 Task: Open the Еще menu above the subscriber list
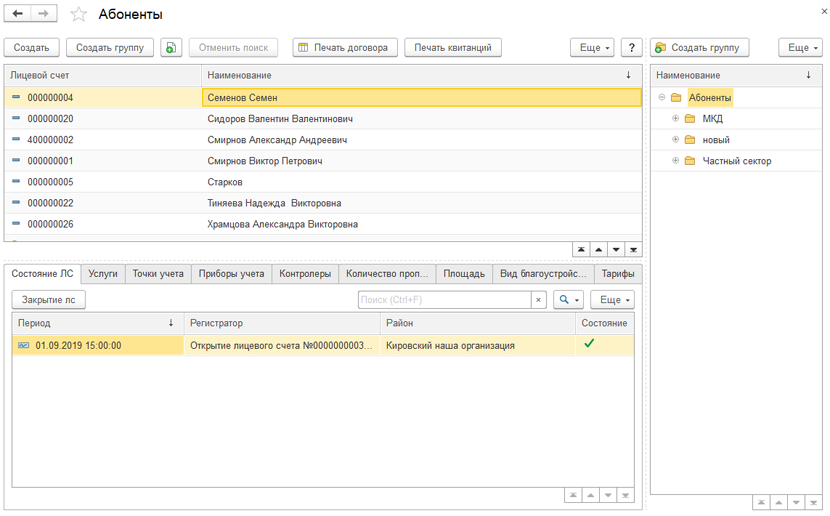click(592, 48)
